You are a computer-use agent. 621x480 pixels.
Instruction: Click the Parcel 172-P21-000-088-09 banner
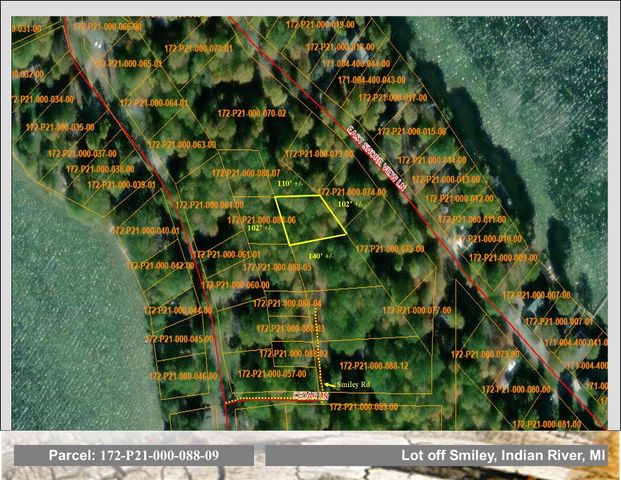[134, 456]
